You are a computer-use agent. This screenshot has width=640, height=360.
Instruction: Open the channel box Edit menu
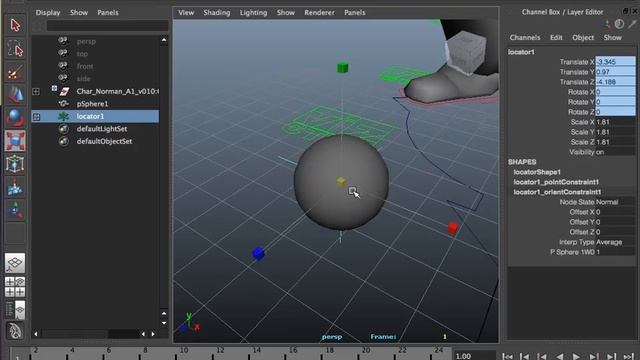(556, 38)
